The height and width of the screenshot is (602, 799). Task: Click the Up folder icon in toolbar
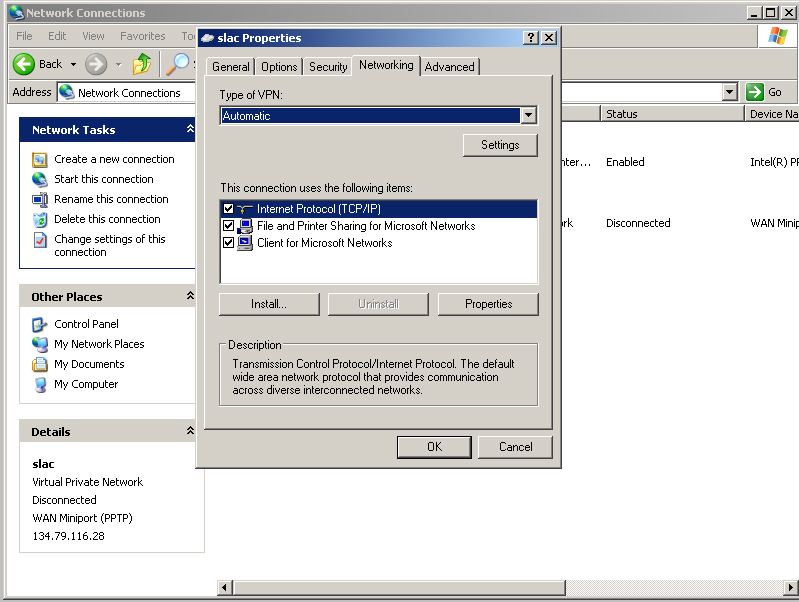(142, 64)
